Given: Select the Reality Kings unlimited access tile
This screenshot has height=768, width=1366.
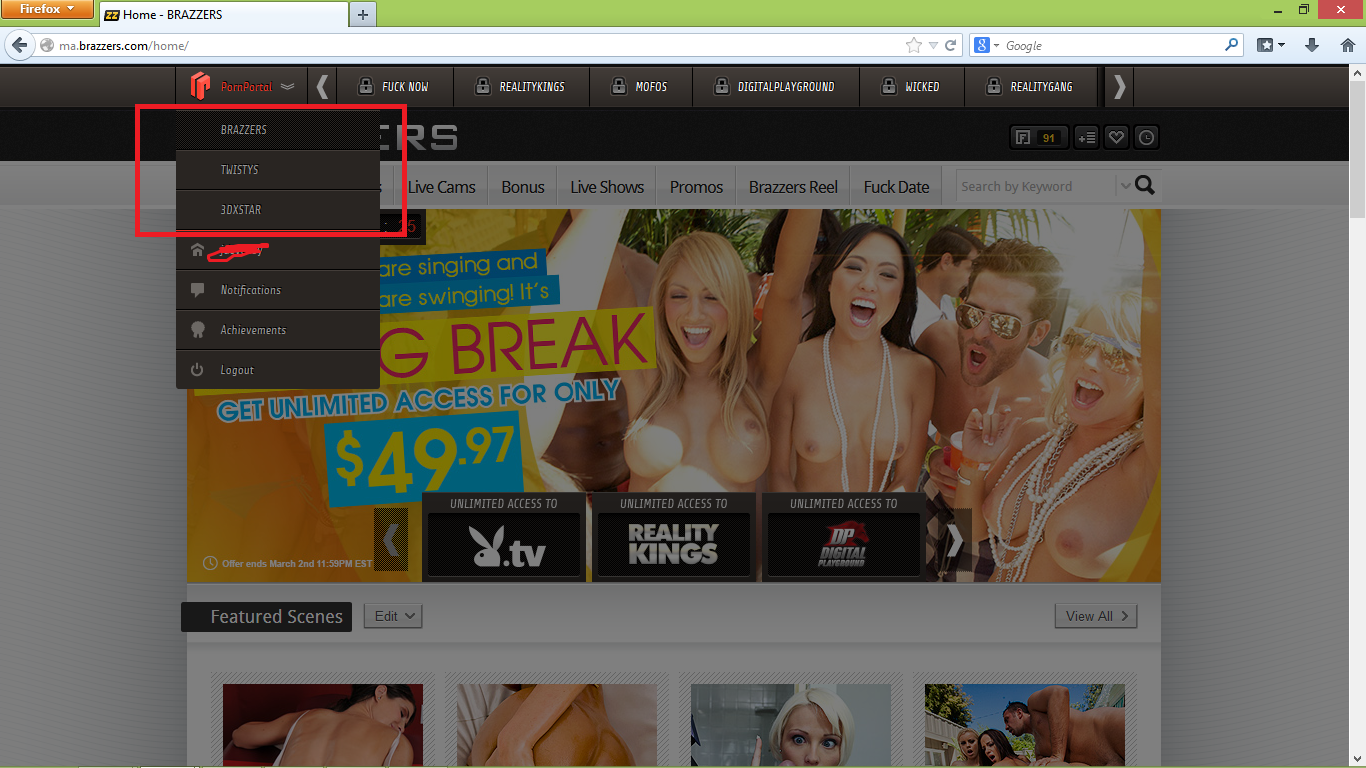Looking at the screenshot, I should (x=673, y=537).
